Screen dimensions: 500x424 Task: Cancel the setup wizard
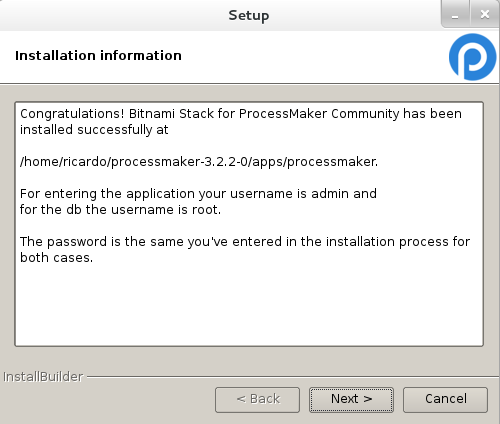(445, 399)
